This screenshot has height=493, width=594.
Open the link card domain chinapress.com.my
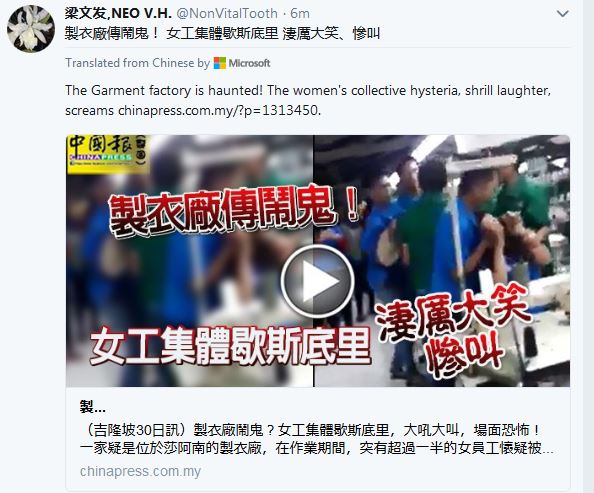[x=140, y=471]
